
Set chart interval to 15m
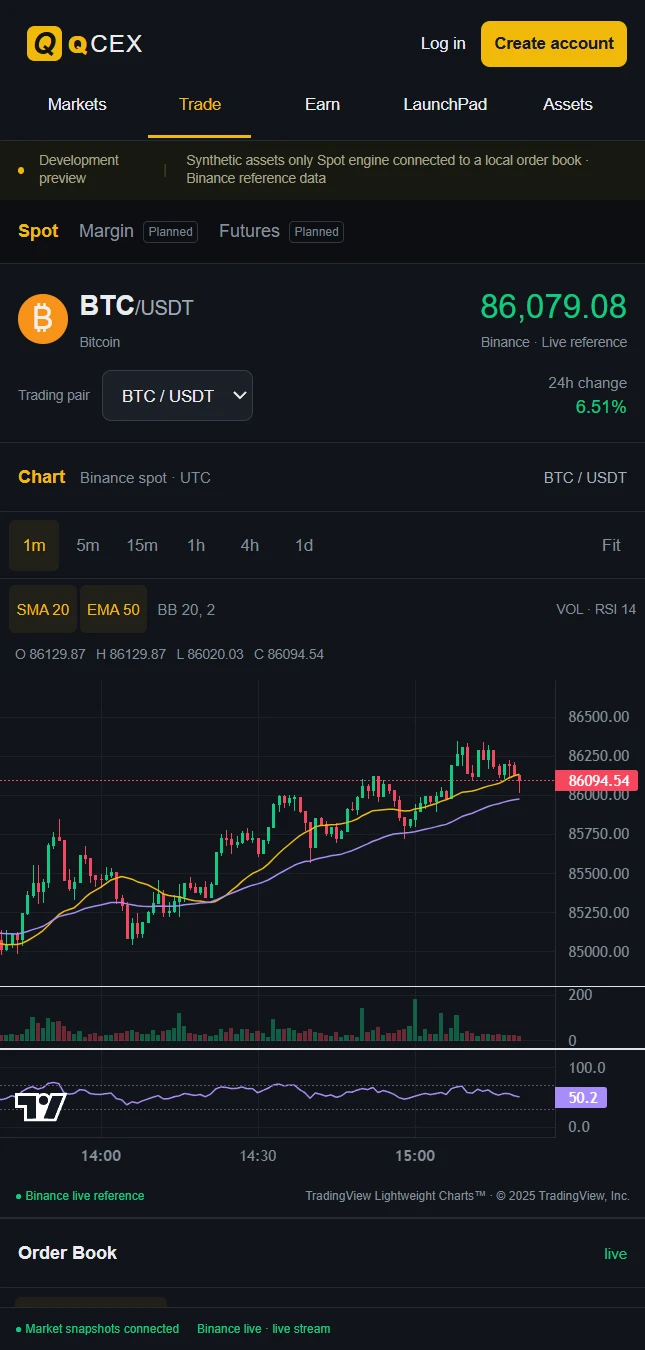tap(142, 545)
